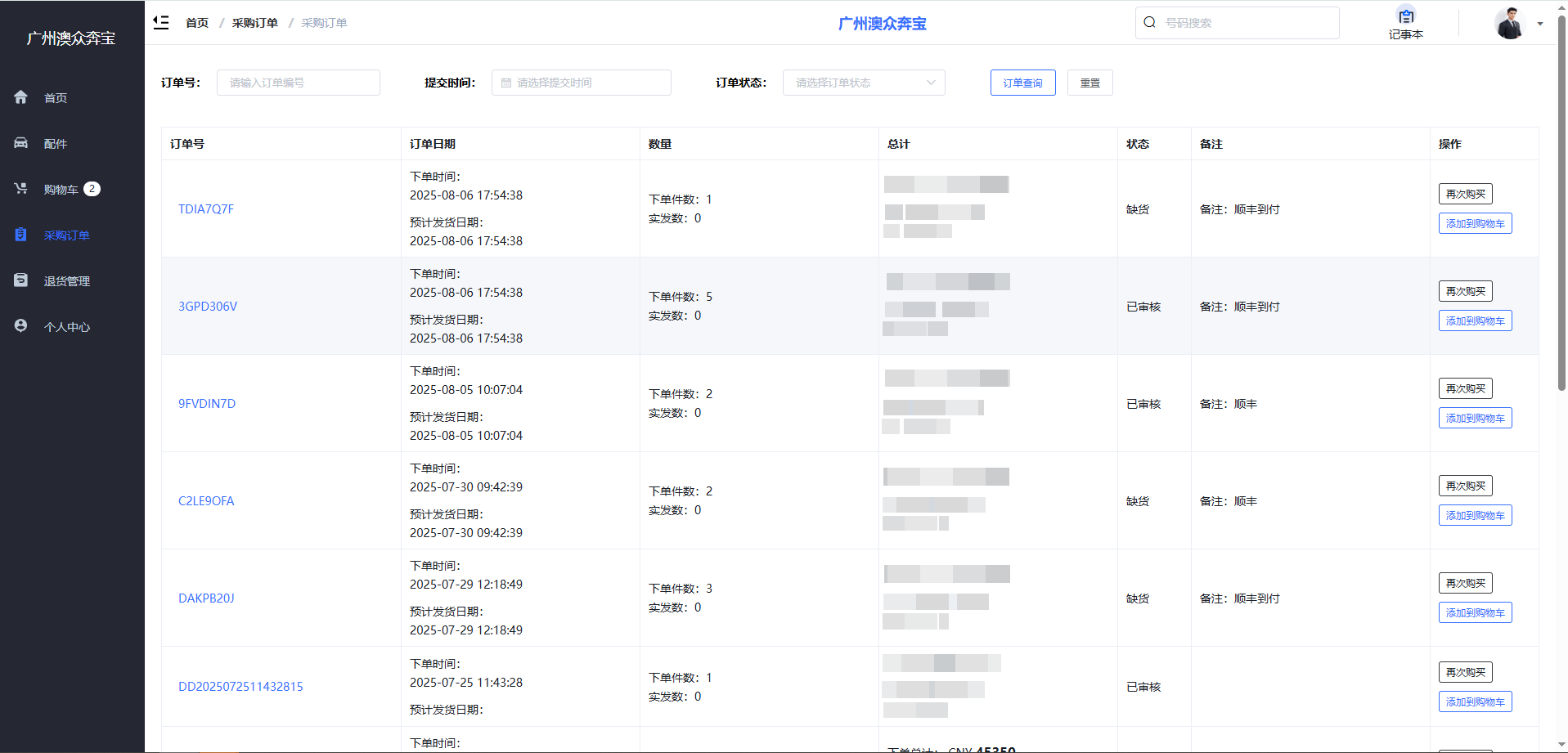Open the 退货管理 returns management icon
The height and width of the screenshot is (753, 1568).
click(20, 280)
